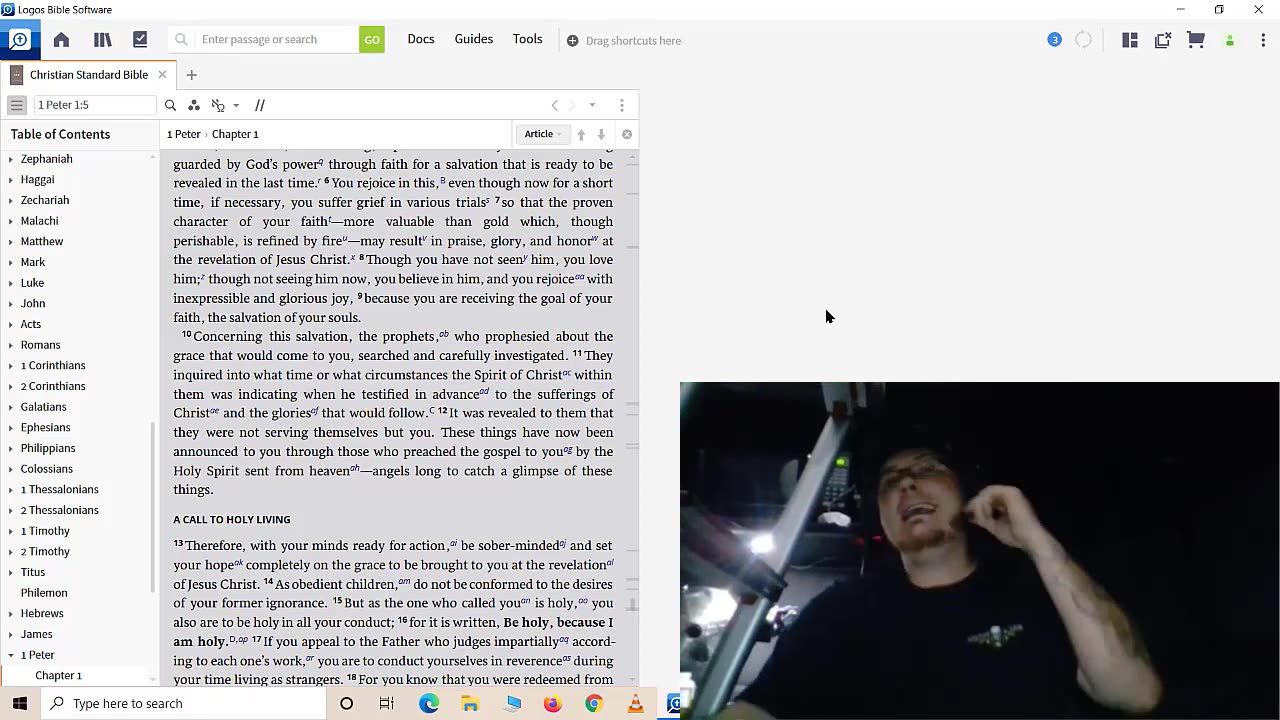
Task: Open the resource panel kebab menu
Action: pyautogui.click(x=622, y=105)
